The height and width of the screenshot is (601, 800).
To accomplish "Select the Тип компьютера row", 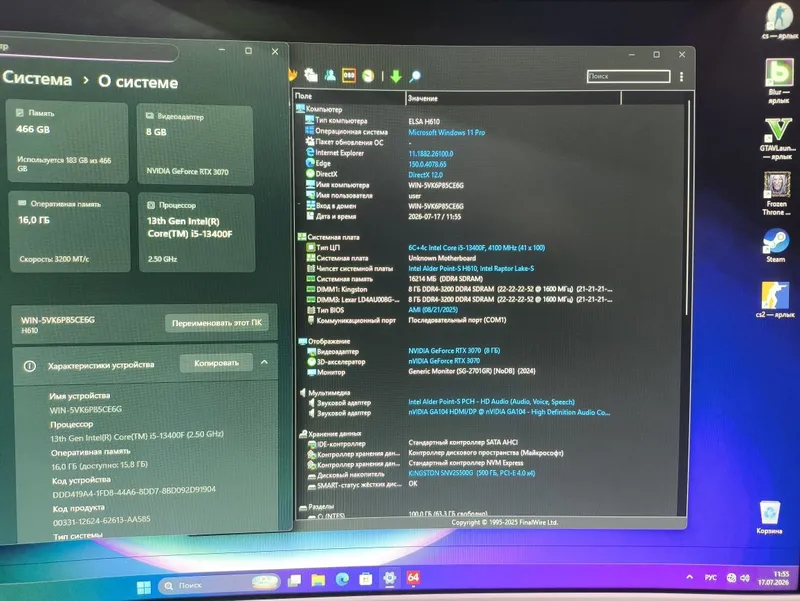I will click(x=372, y=121).
